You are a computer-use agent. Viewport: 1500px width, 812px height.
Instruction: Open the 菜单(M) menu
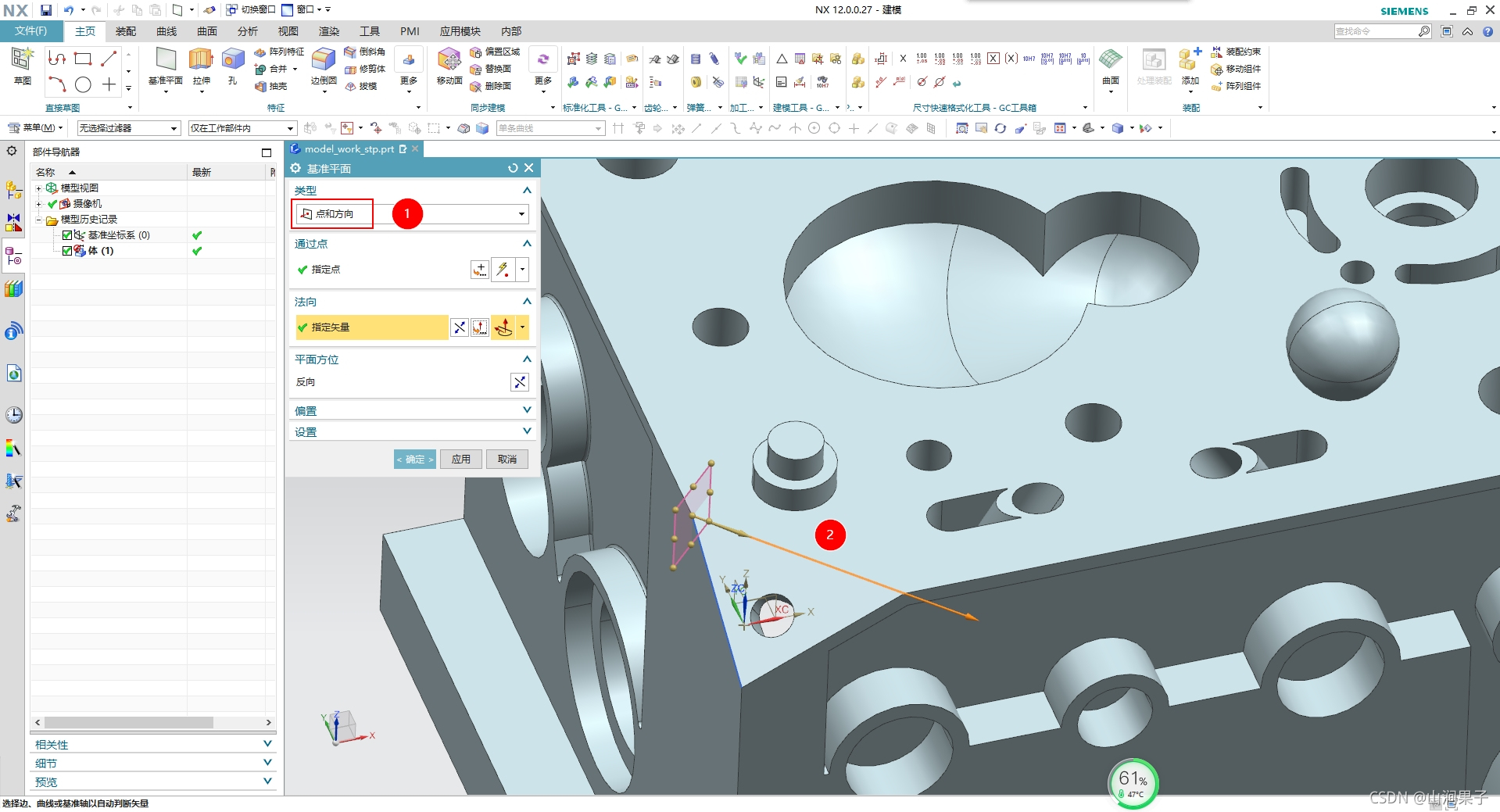35,128
